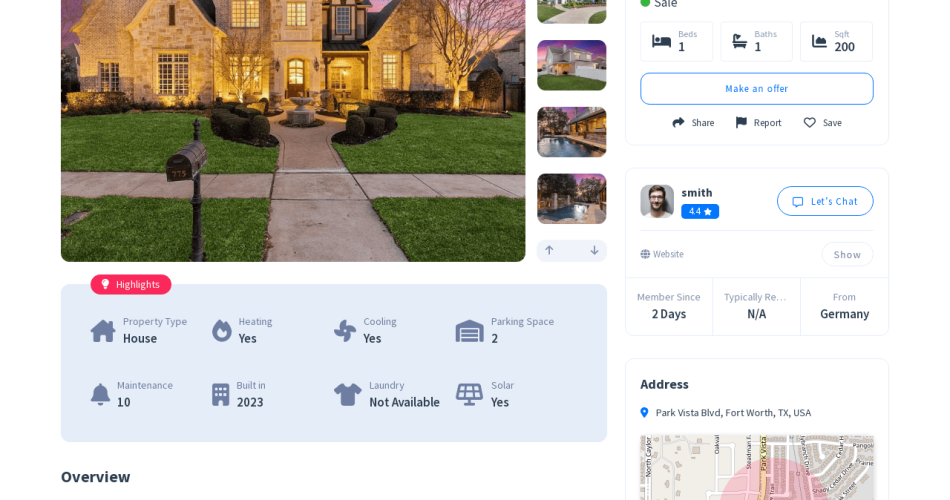
Task: Click the Parking Space garage icon
Action: [x=470, y=331]
